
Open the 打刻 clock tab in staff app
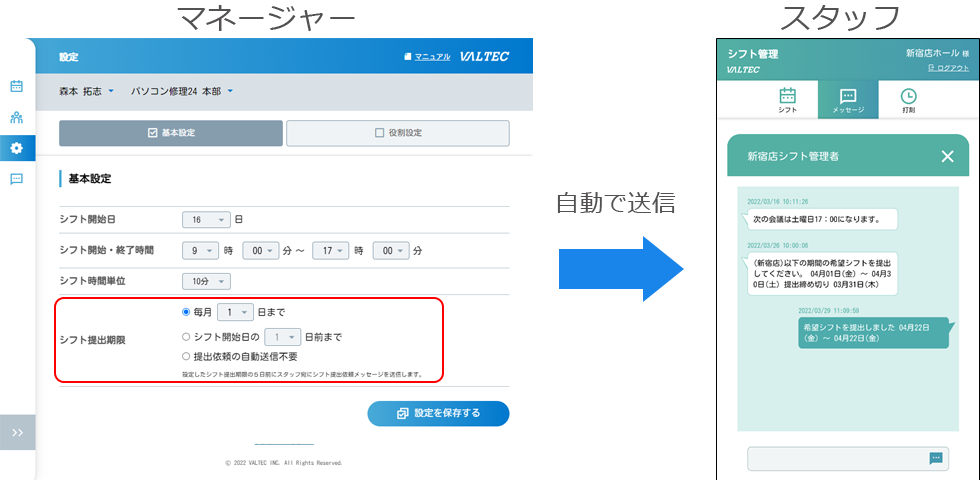coord(908,101)
